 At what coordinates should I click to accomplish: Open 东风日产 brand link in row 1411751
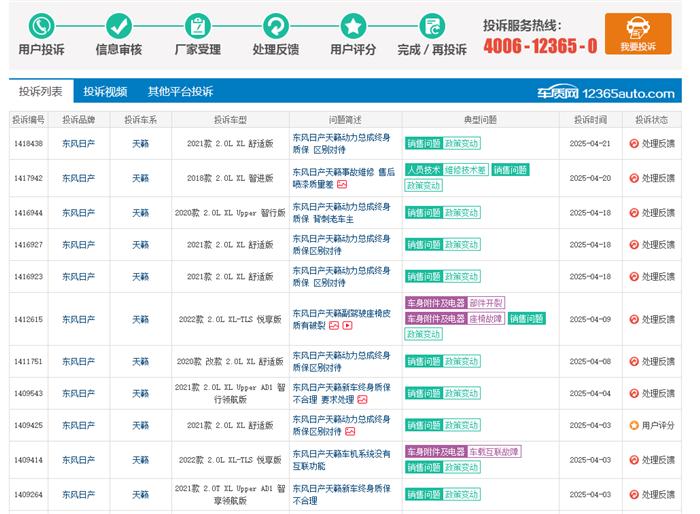click(x=79, y=361)
